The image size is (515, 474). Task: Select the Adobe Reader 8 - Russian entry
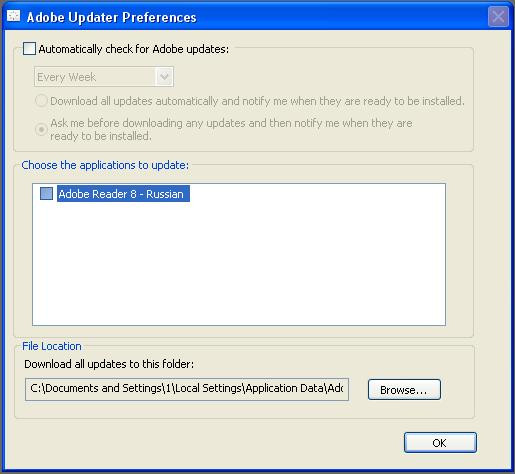coord(123,194)
